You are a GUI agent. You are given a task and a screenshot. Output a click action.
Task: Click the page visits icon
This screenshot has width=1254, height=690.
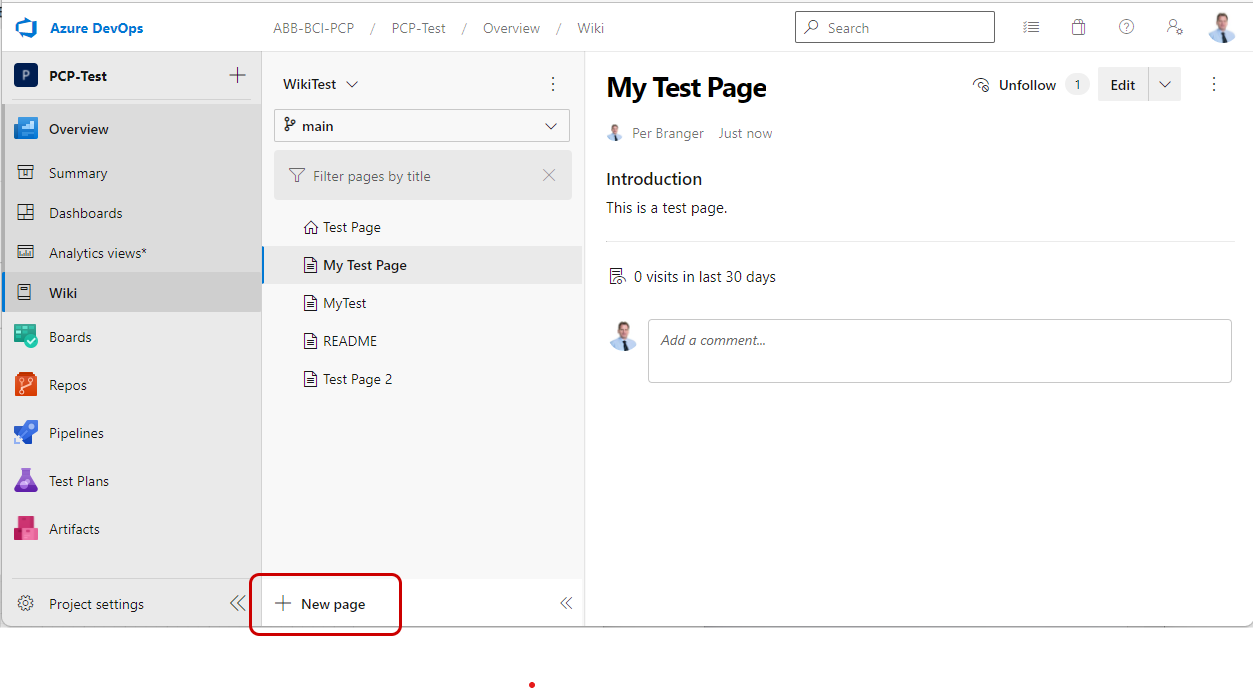(617, 277)
